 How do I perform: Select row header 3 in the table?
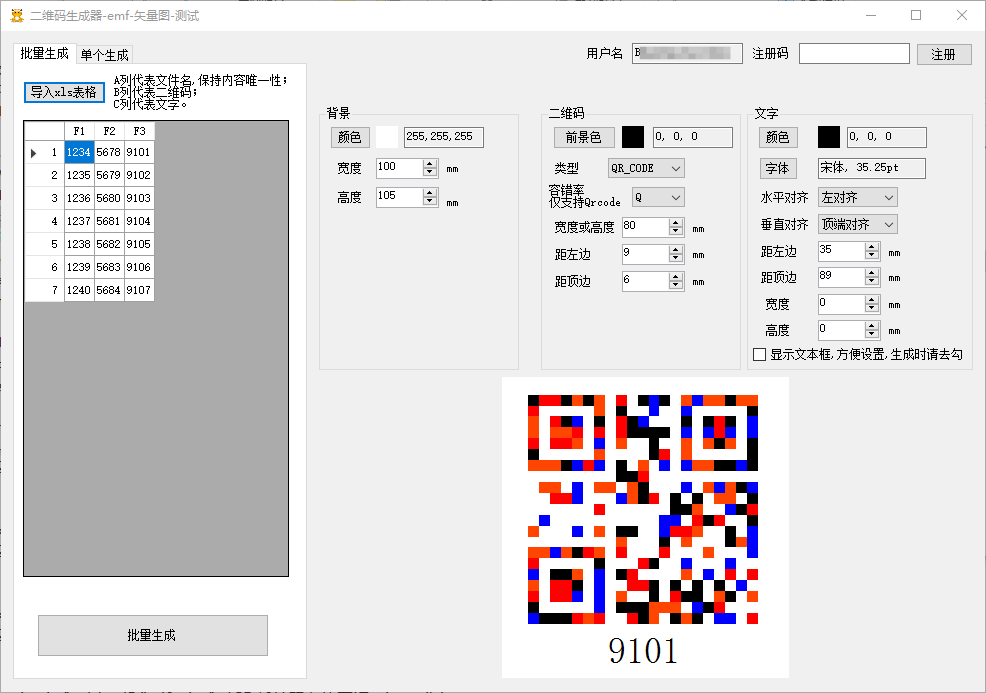pos(45,198)
